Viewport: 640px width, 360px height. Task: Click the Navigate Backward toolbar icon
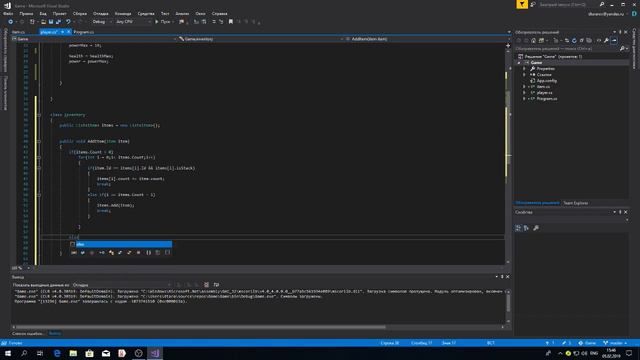(11, 22)
